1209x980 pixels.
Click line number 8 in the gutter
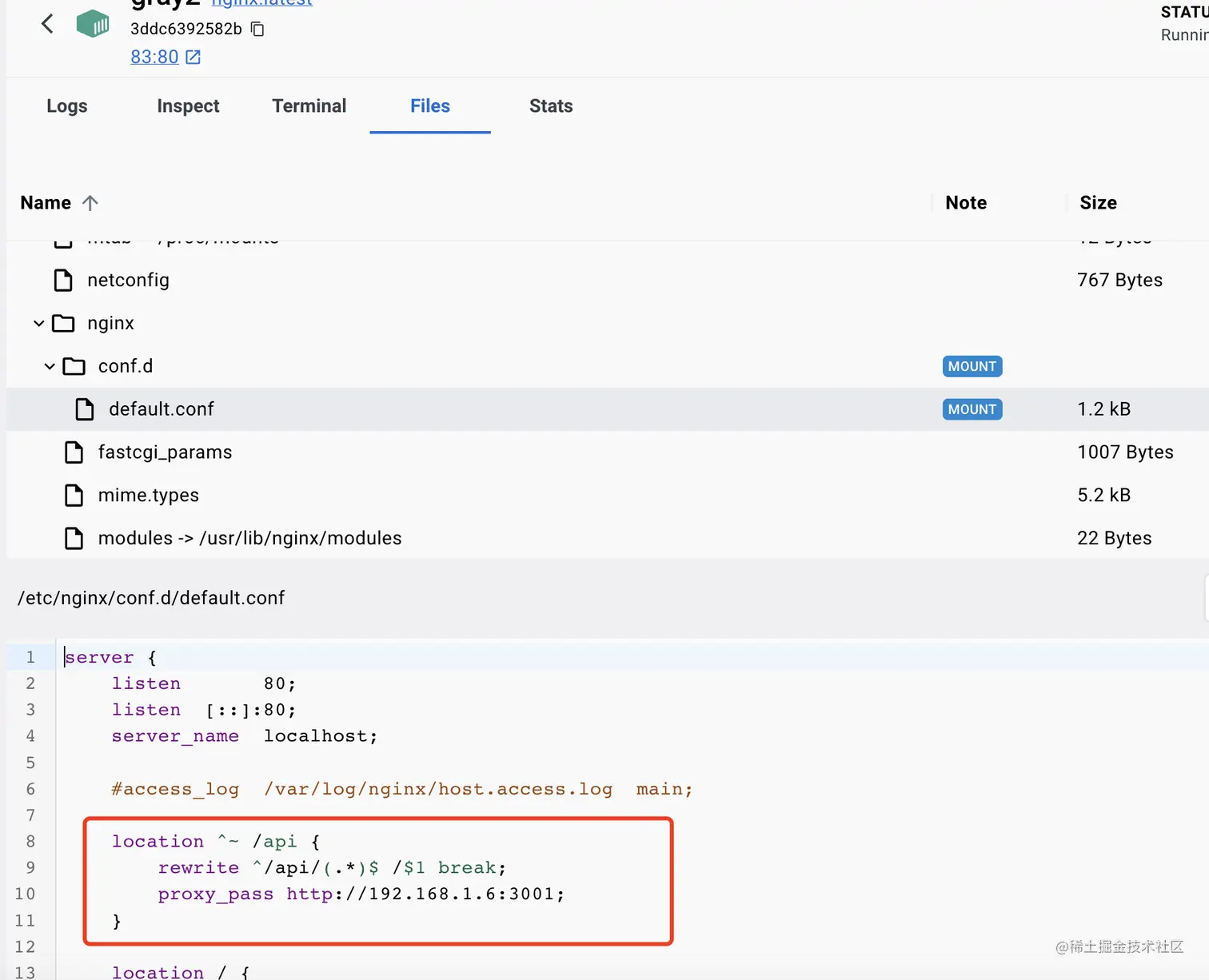pos(30,842)
